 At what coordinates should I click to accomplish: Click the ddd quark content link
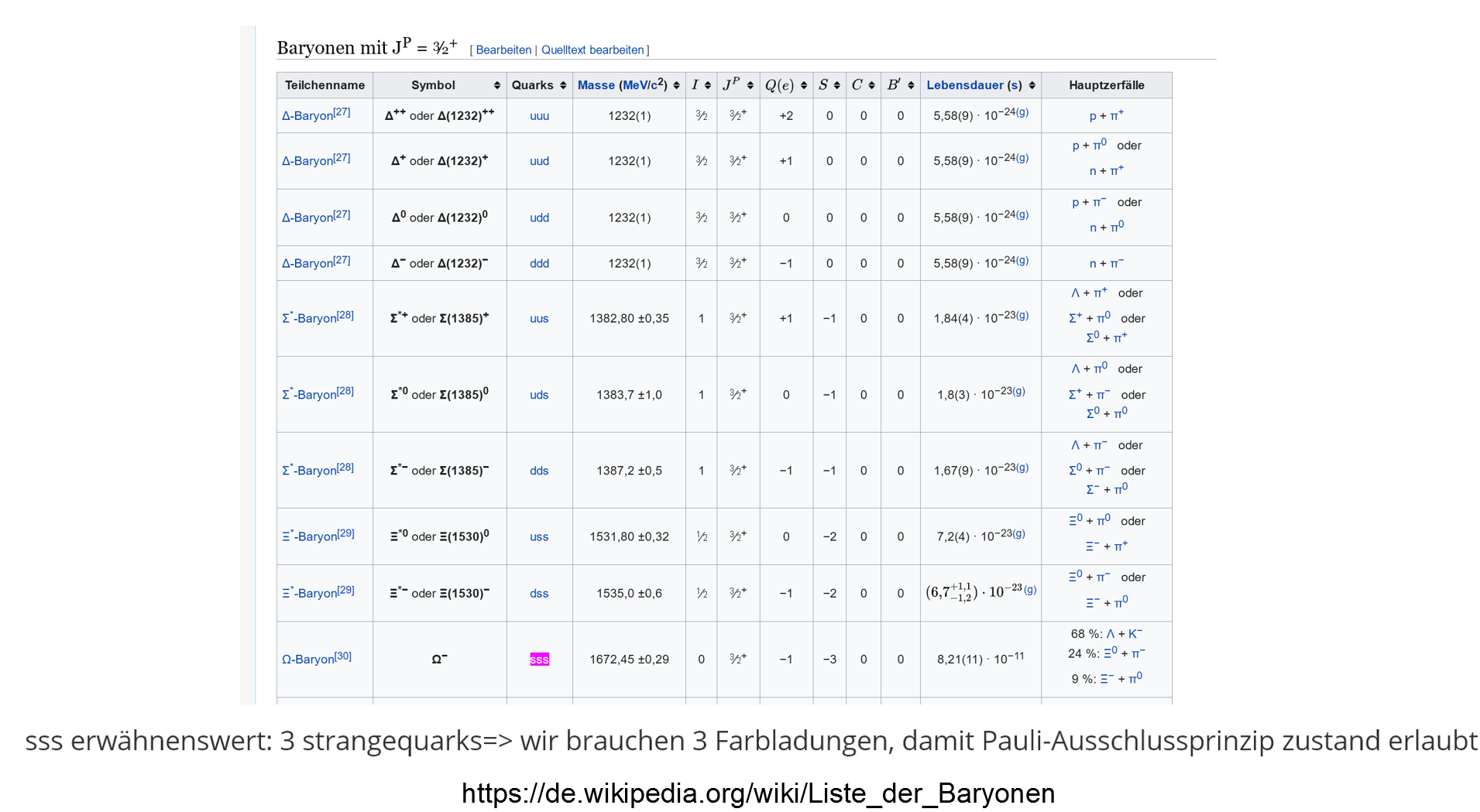coord(540,263)
